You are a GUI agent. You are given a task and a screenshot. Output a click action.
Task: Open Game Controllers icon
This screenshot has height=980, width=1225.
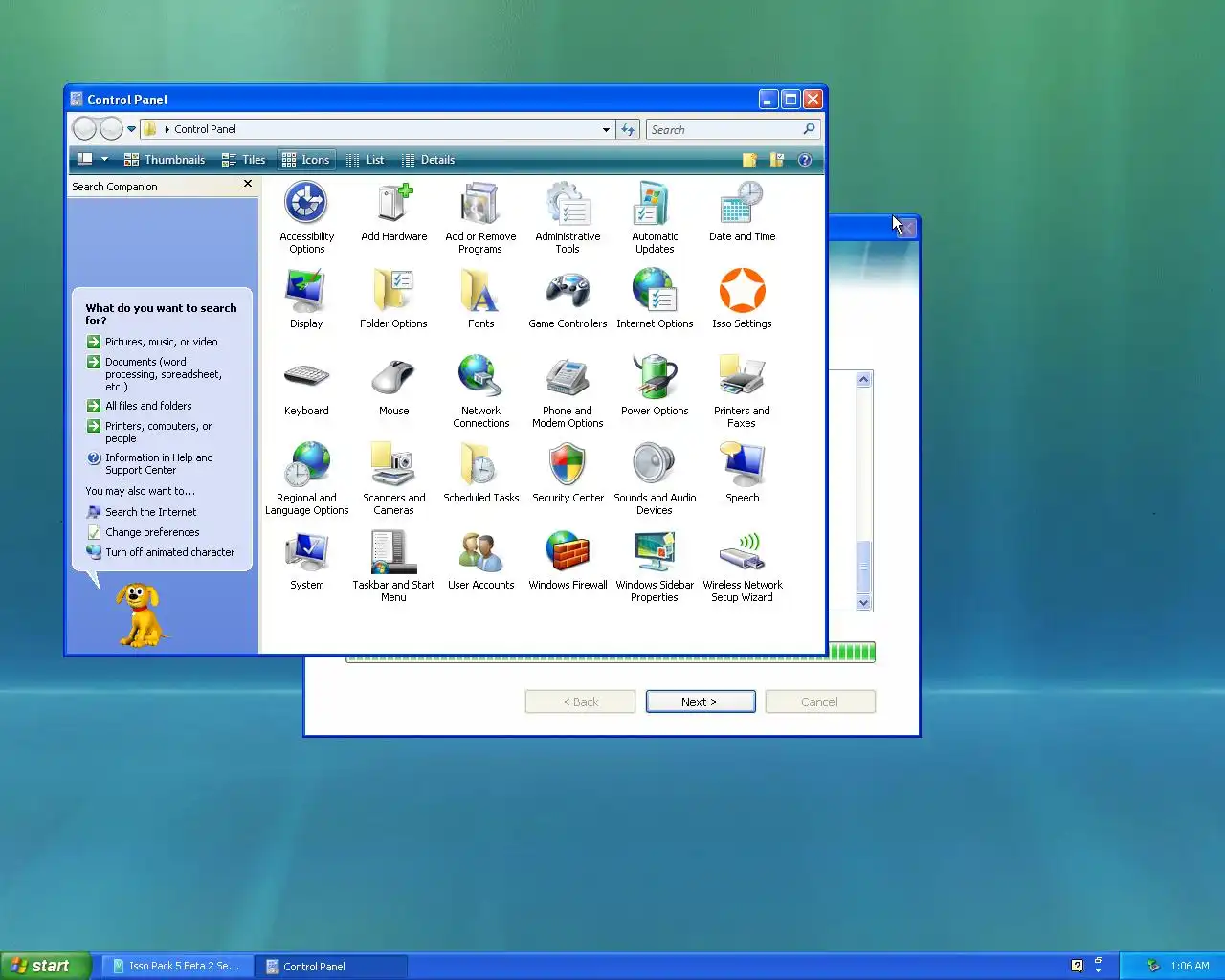click(x=568, y=300)
